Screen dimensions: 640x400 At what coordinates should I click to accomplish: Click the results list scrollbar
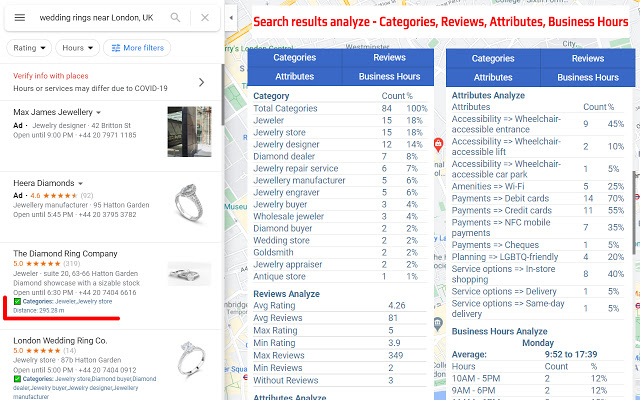(222, 95)
